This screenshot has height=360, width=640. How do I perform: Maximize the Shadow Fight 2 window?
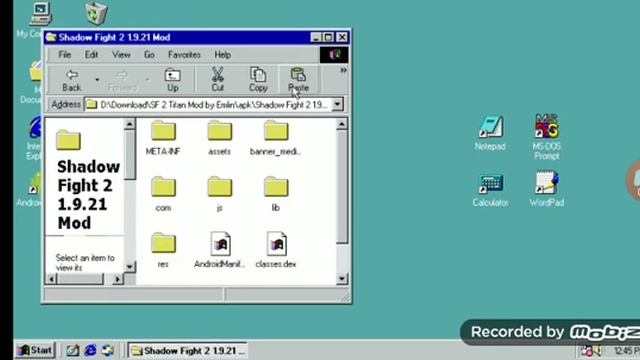[329, 38]
